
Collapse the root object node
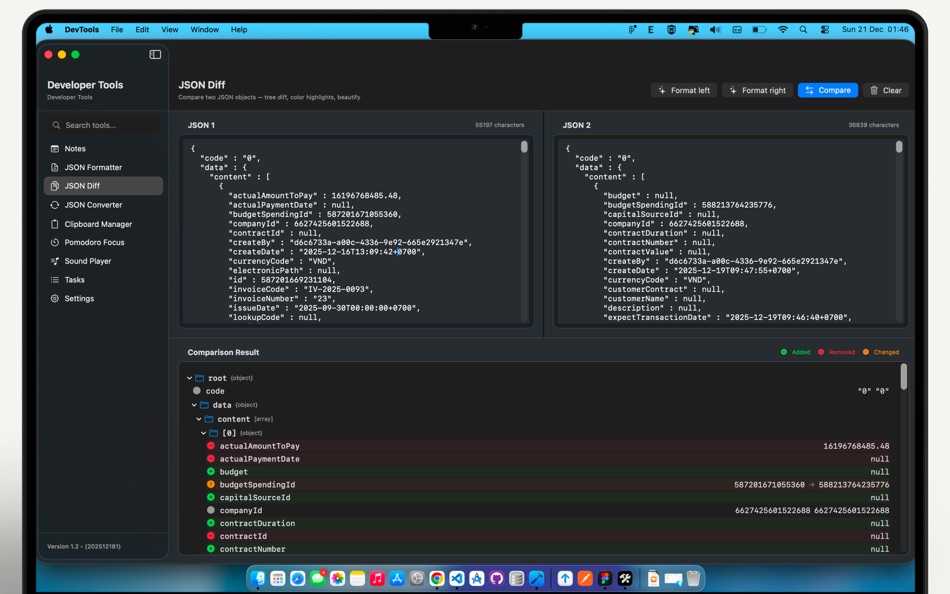(188, 377)
